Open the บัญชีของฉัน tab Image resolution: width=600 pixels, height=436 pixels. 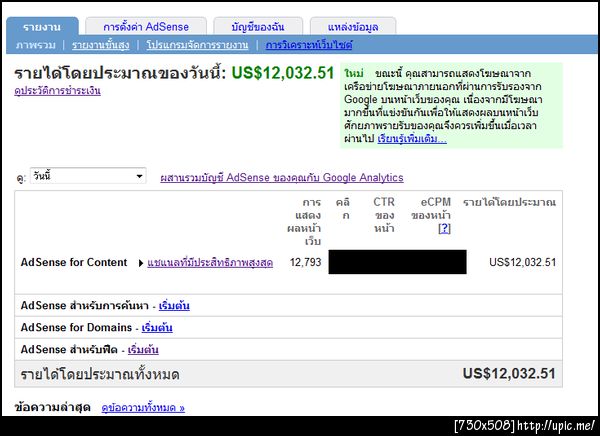tap(258, 27)
